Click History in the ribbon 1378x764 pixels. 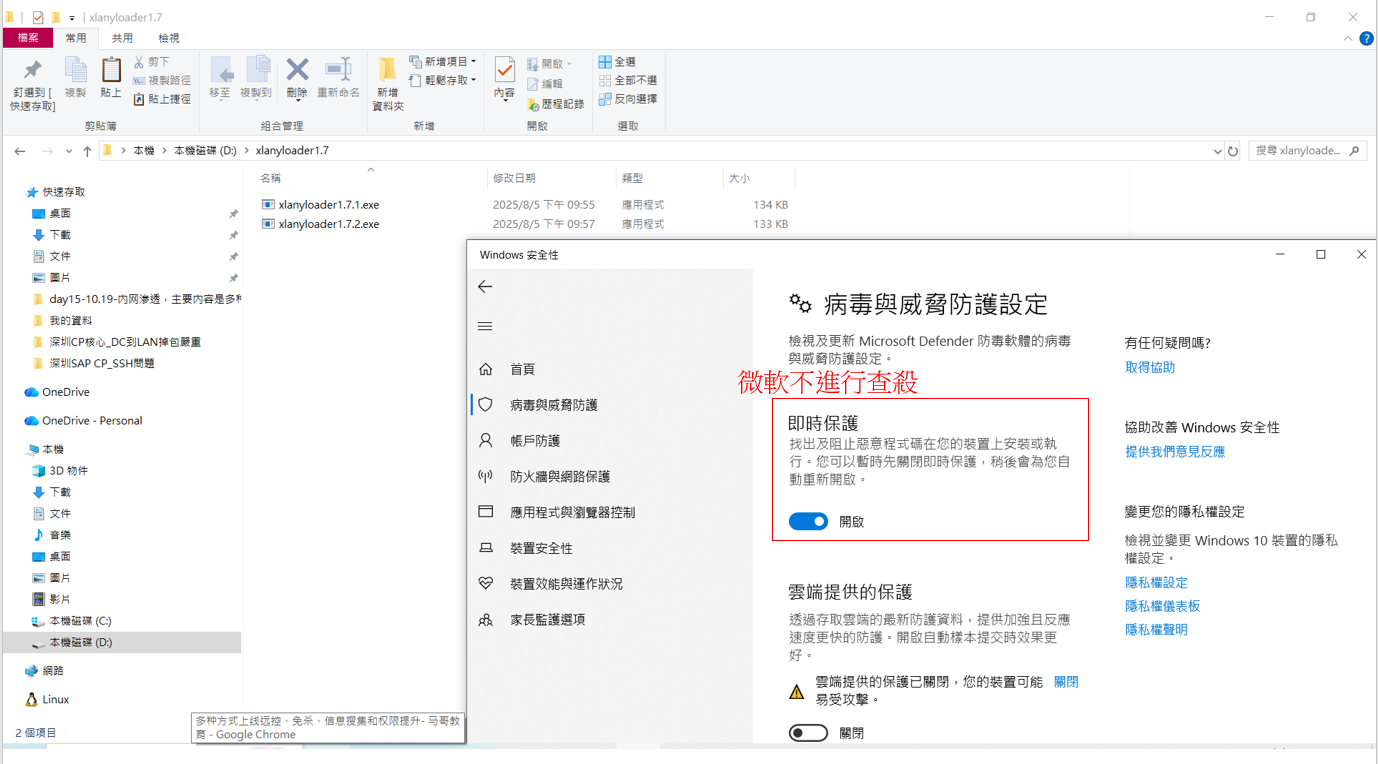(555, 104)
